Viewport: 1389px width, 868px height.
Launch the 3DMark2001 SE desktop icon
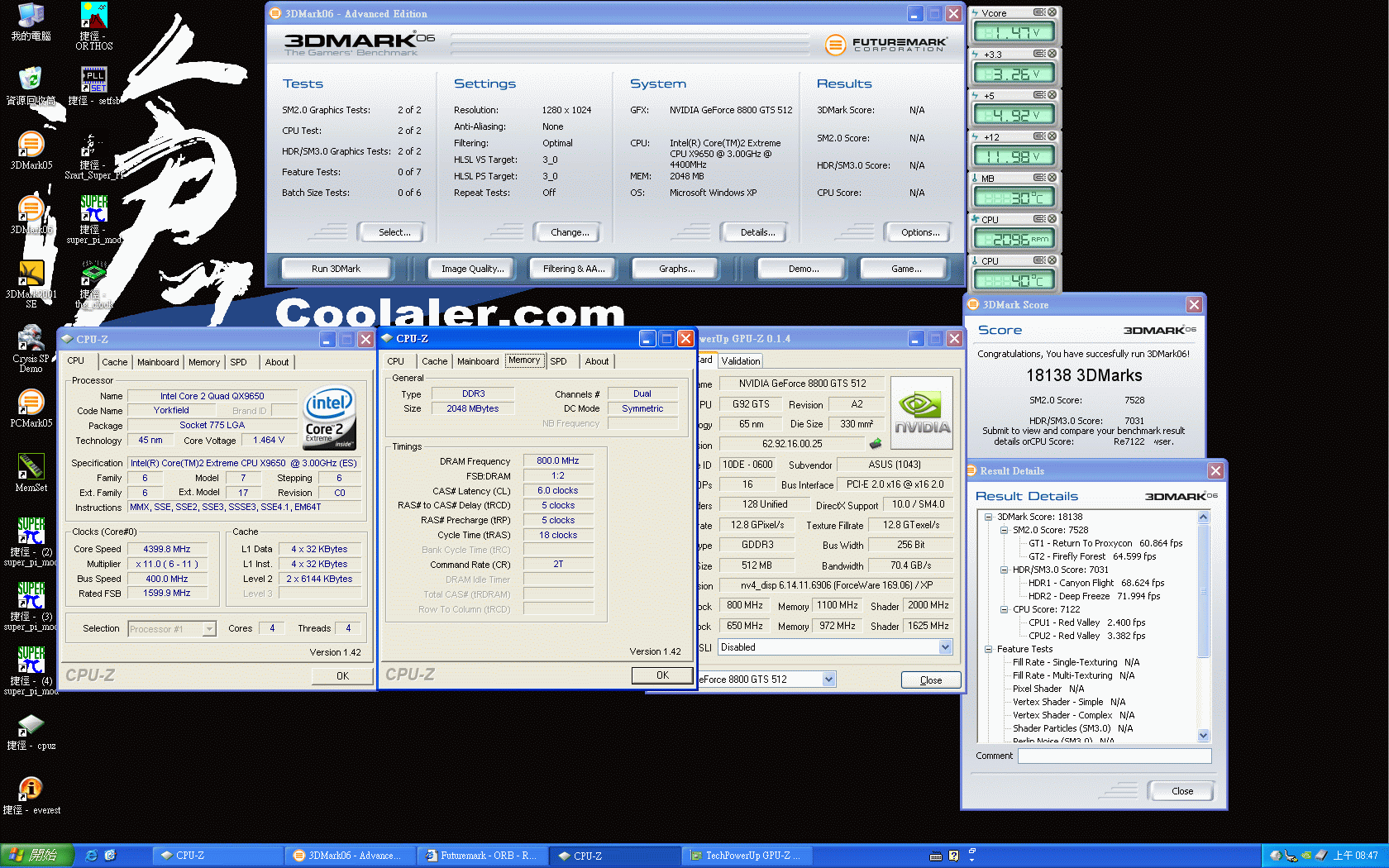tap(31, 283)
